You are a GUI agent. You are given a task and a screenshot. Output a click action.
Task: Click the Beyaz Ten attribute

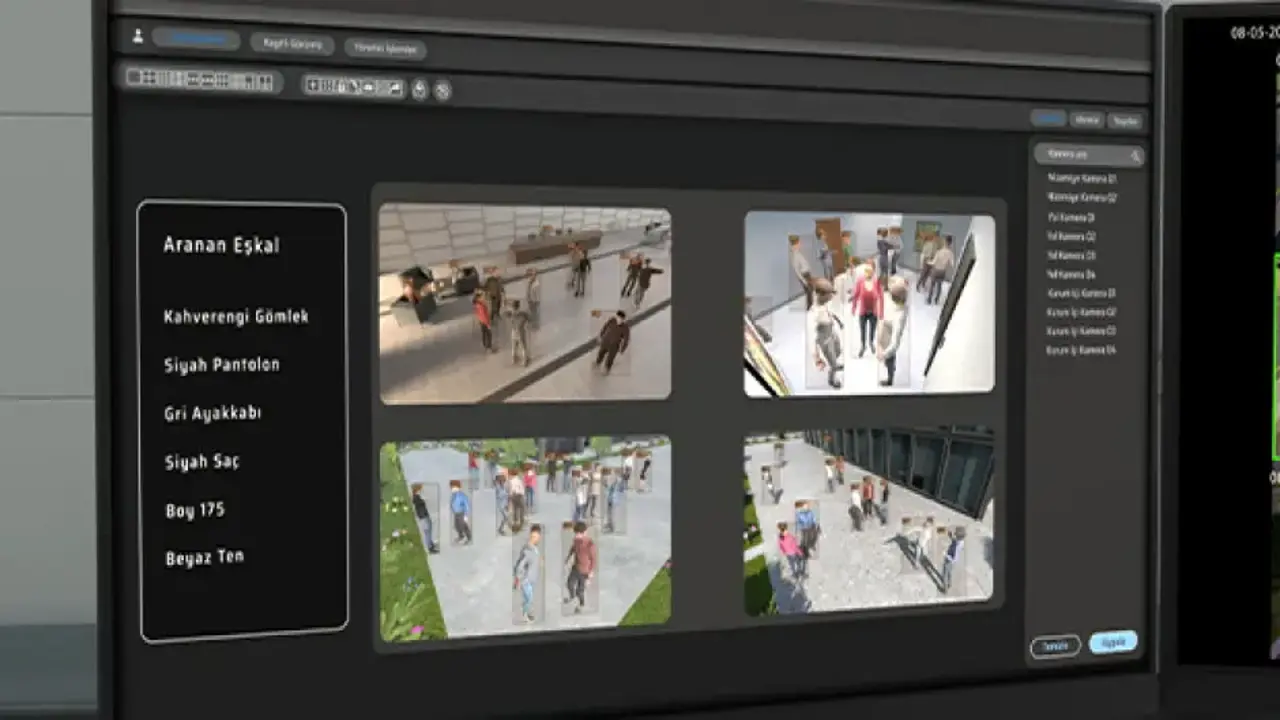[x=204, y=558]
